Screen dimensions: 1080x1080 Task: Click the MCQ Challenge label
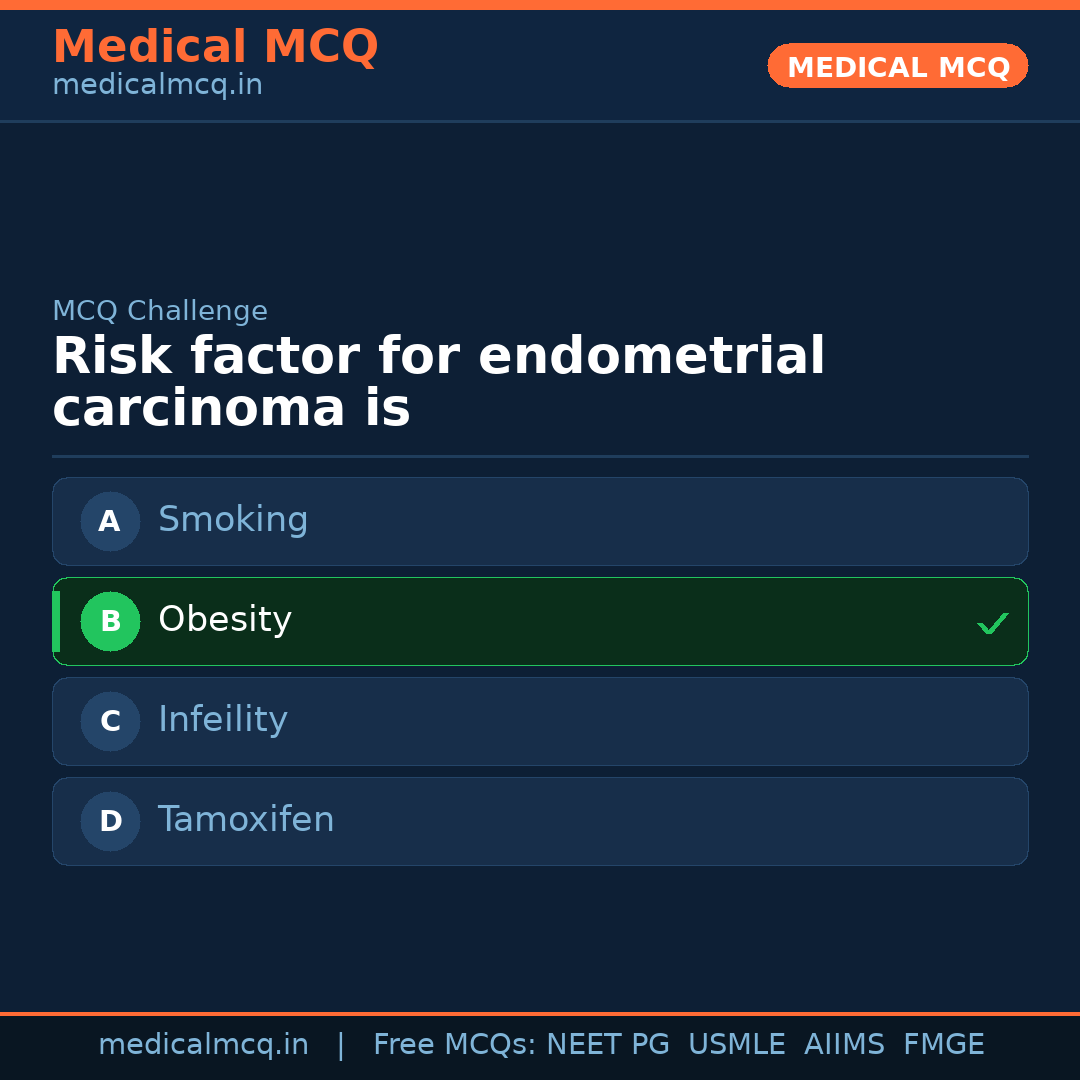[160, 311]
